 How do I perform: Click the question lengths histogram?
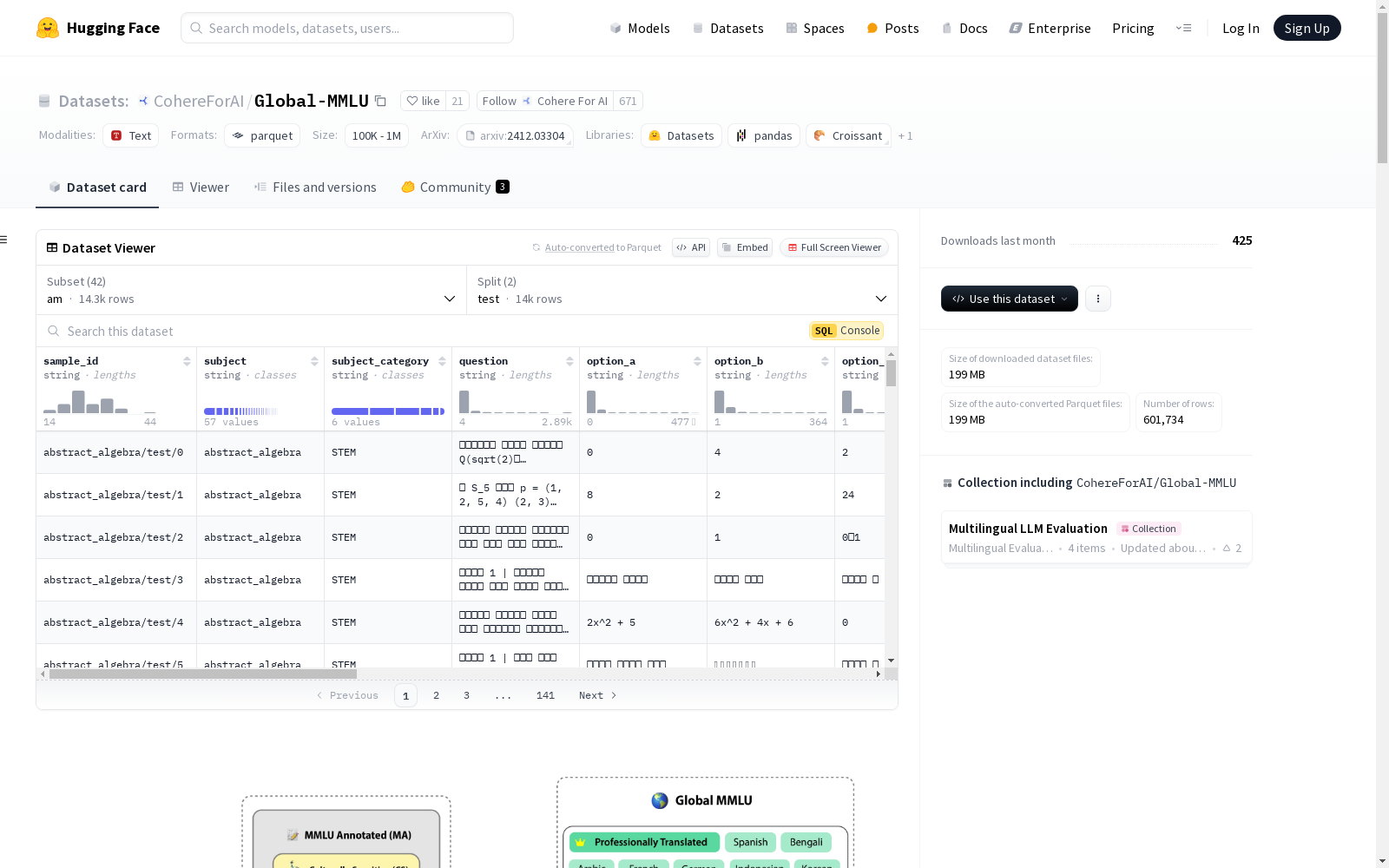(x=516, y=401)
